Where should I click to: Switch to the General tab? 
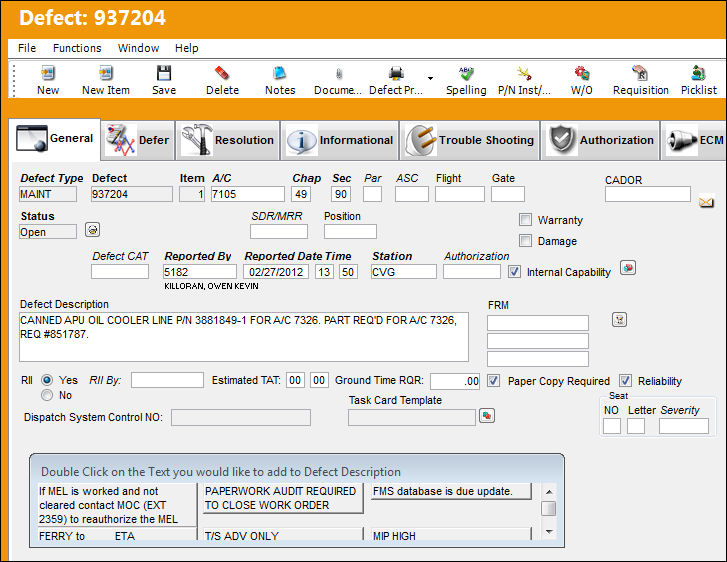(x=55, y=139)
